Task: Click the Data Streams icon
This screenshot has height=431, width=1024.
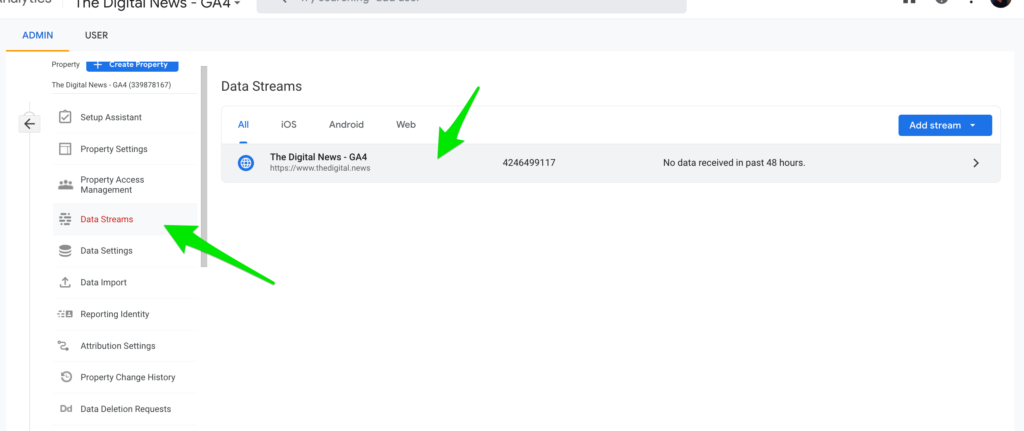Action: point(65,219)
